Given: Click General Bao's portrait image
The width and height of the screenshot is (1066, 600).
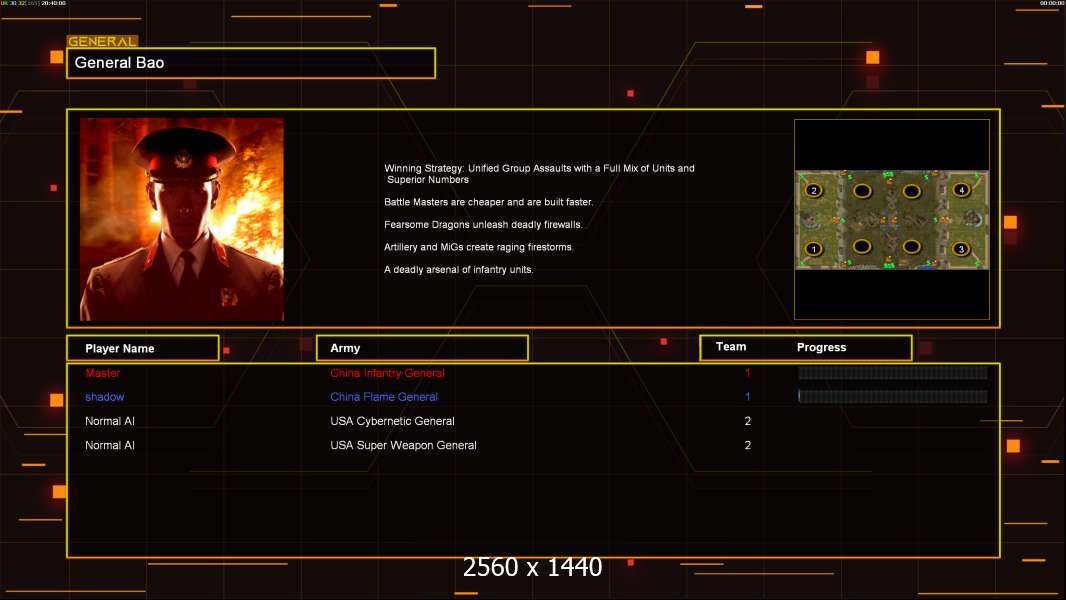Looking at the screenshot, I should click(x=182, y=219).
